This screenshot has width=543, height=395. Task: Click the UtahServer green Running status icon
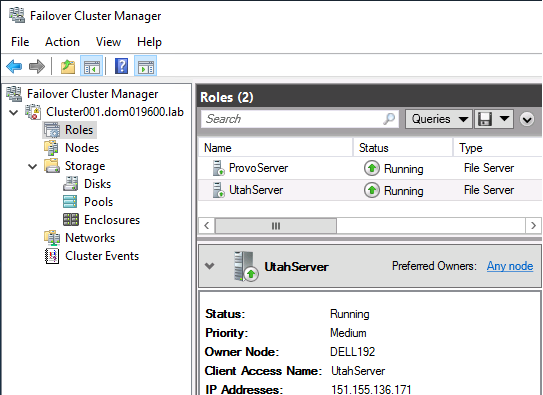pos(372,190)
